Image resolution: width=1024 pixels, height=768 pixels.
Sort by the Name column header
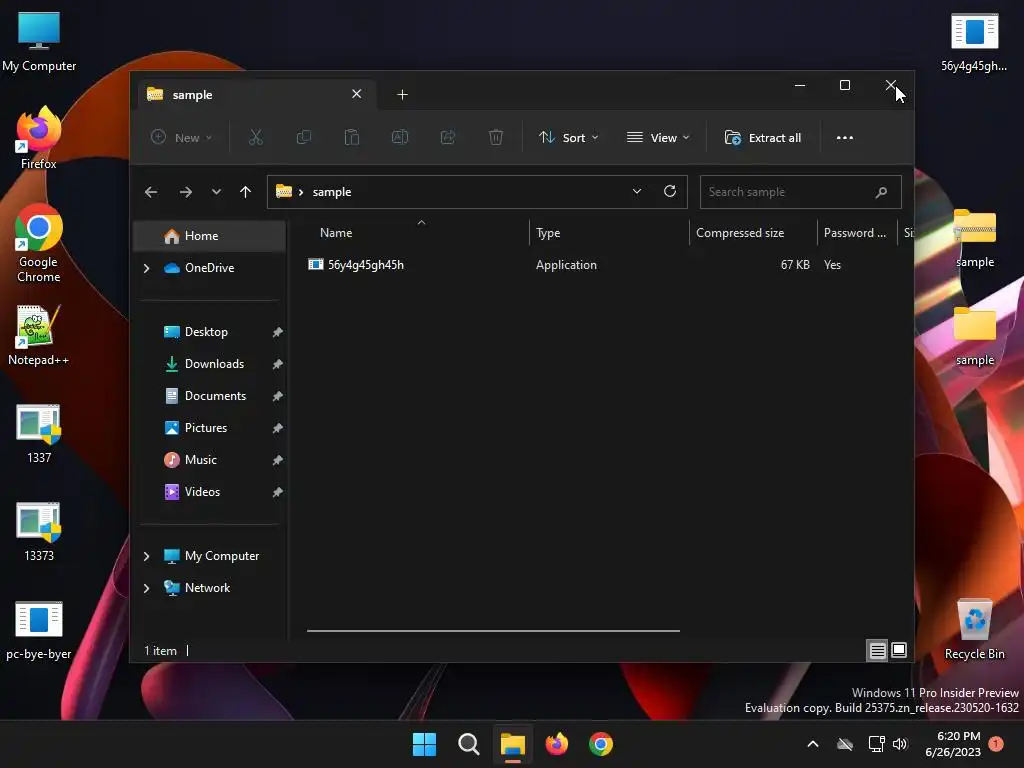(x=417, y=232)
